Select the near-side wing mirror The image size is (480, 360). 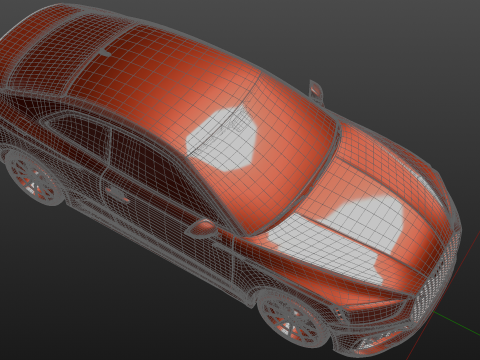point(201,229)
